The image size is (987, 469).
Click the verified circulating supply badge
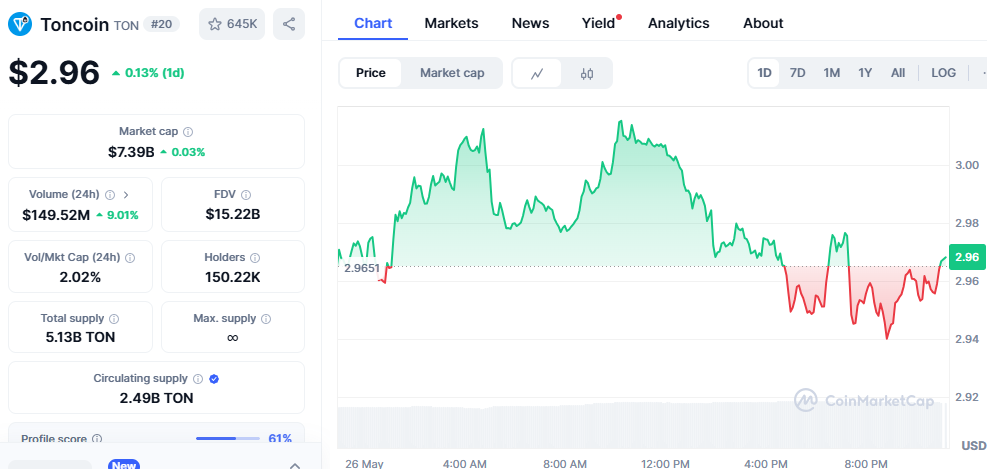click(x=214, y=379)
